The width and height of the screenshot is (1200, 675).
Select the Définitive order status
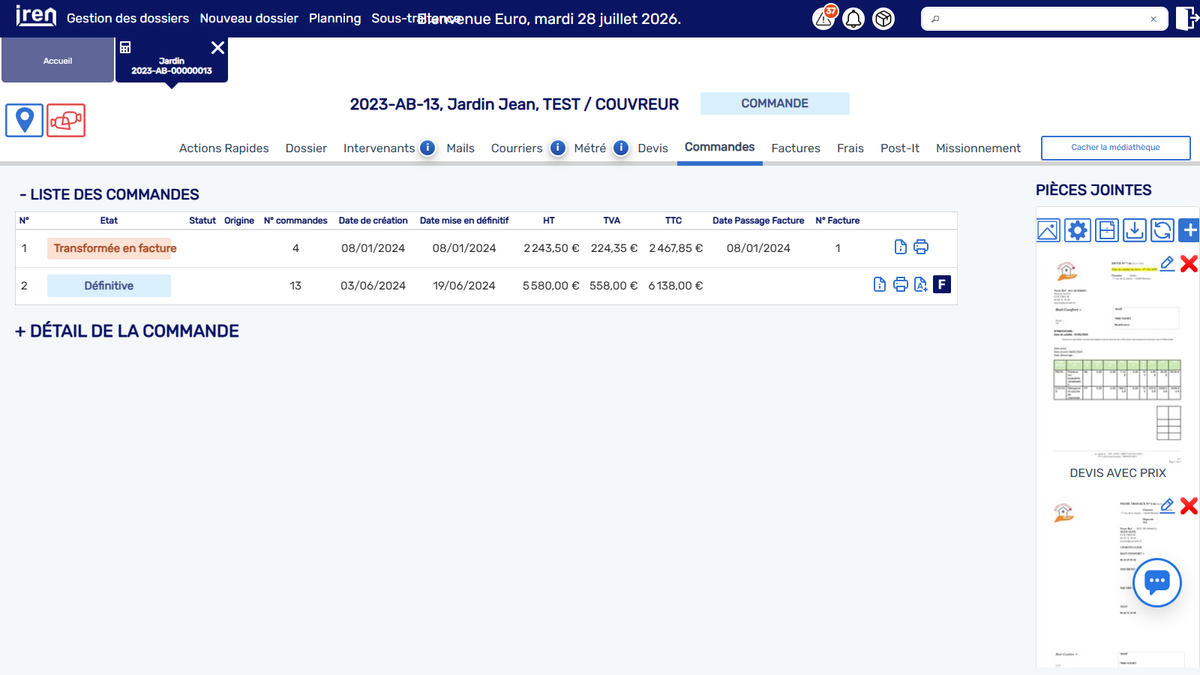109,286
